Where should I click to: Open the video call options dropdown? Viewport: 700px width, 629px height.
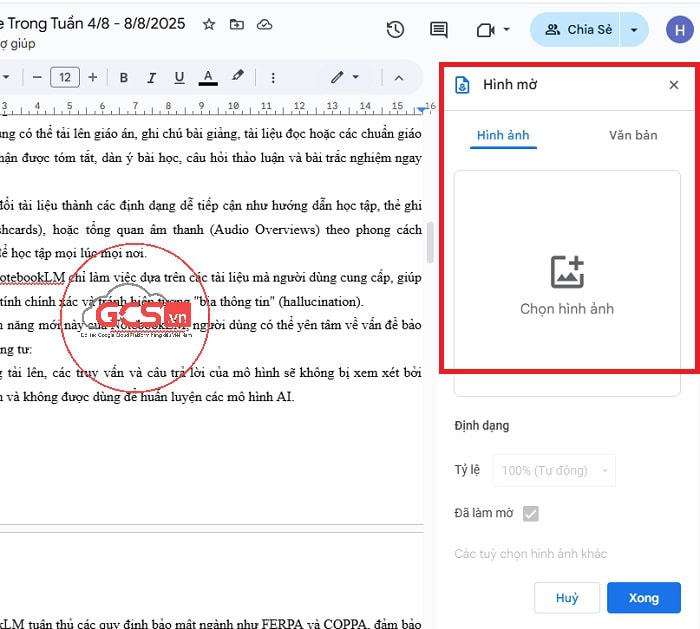coord(506,30)
